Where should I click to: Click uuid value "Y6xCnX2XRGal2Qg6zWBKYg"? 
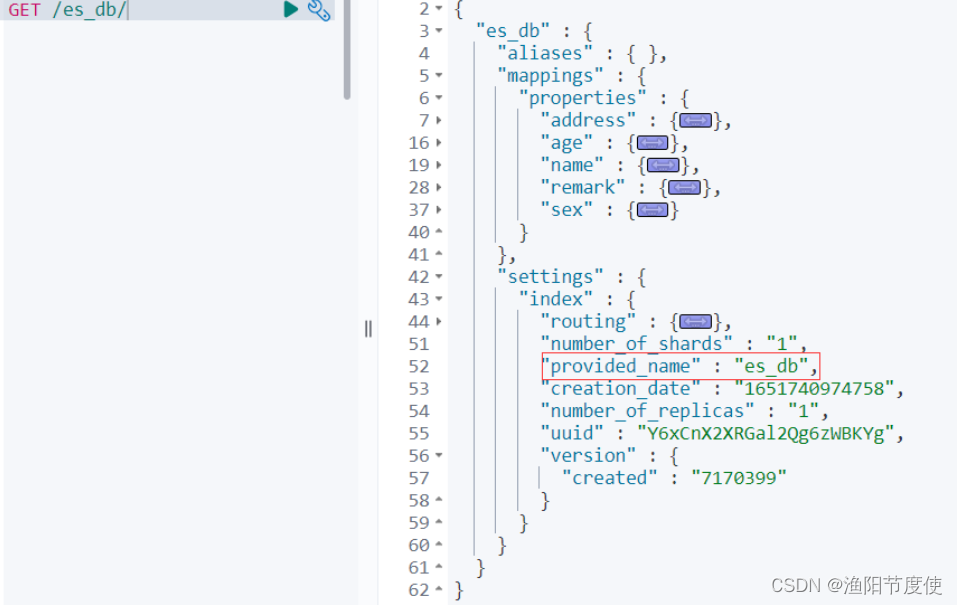(x=765, y=434)
